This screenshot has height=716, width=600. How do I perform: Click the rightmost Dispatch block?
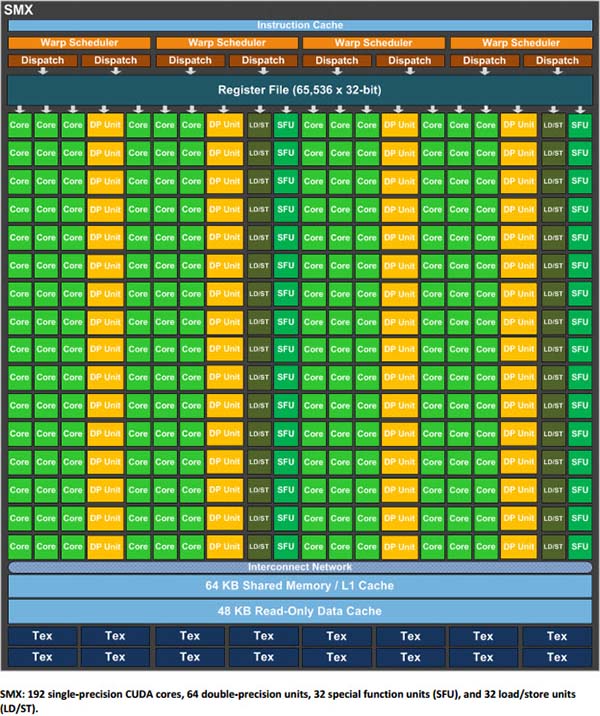coord(557,60)
